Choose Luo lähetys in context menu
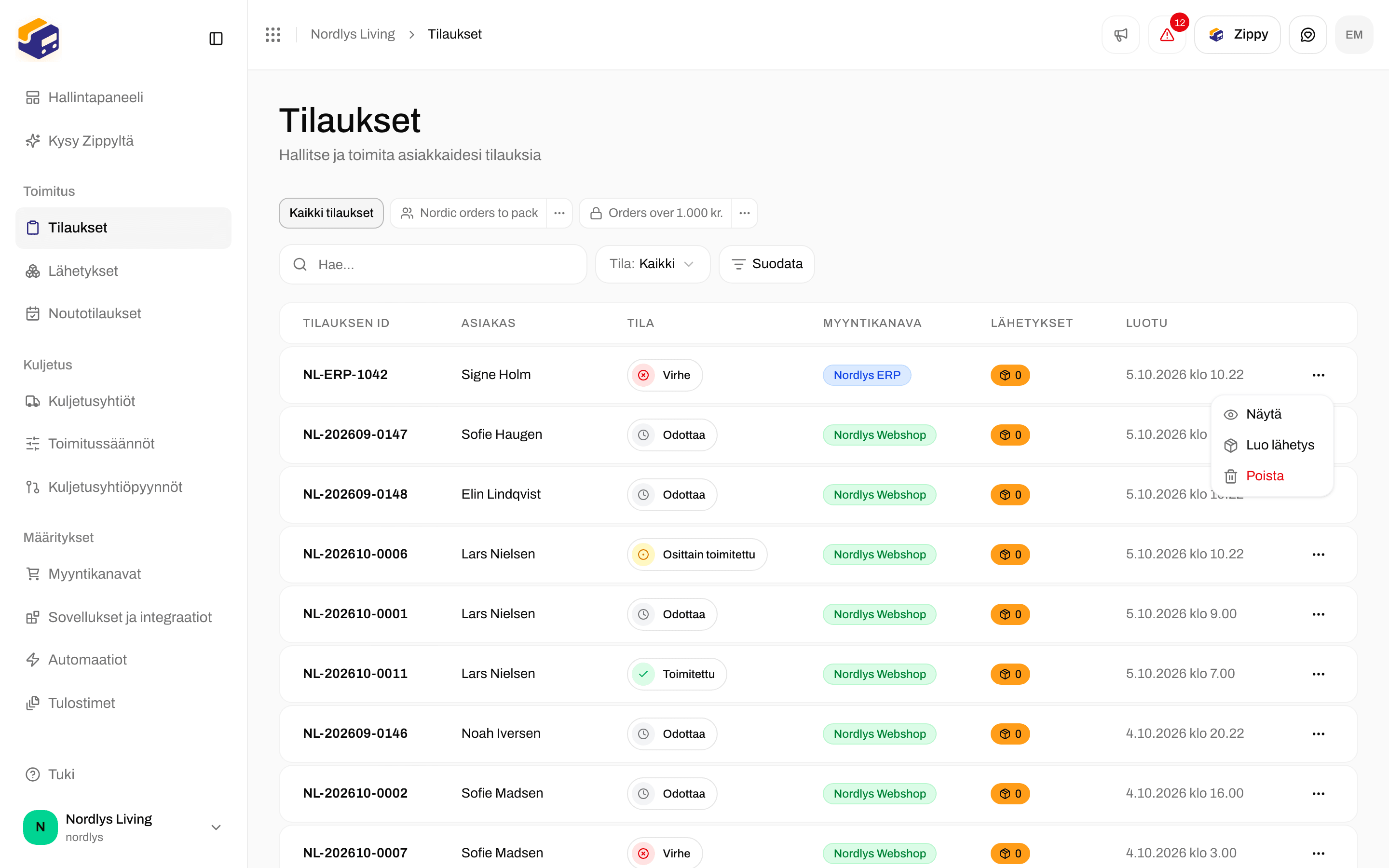Screen dimensions: 1389x868 coord(1272,445)
